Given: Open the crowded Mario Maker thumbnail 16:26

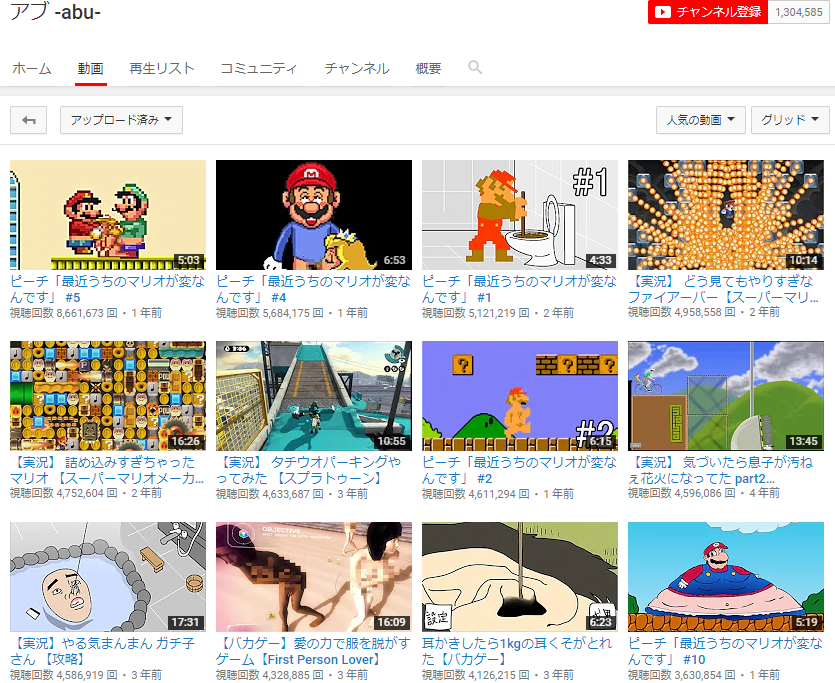Looking at the screenshot, I should click(108, 396).
